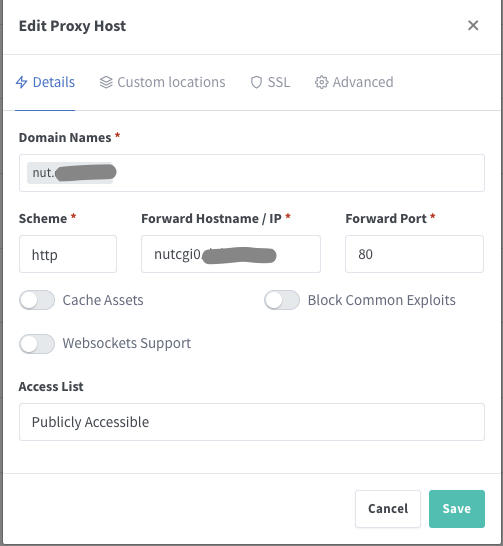Click the Custom locations layers icon
The height and width of the screenshot is (546, 503).
point(106,82)
